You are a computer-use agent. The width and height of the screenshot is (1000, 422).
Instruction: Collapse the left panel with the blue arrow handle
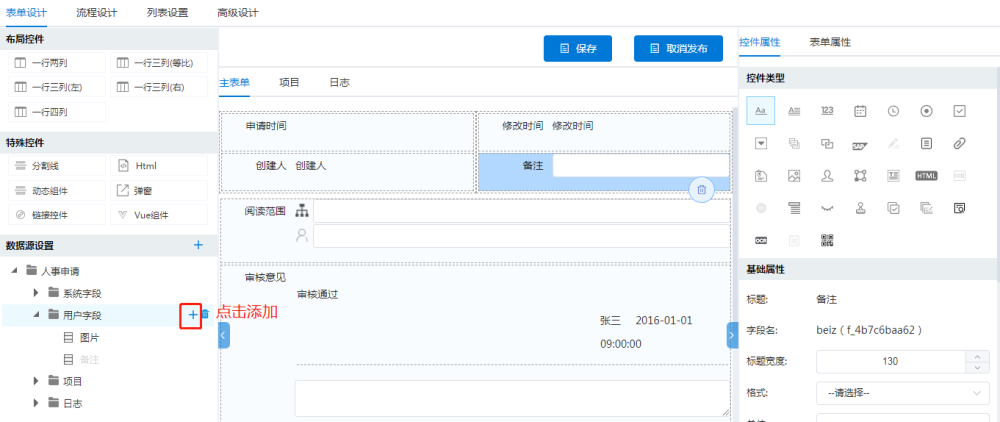click(x=224, y=336)
